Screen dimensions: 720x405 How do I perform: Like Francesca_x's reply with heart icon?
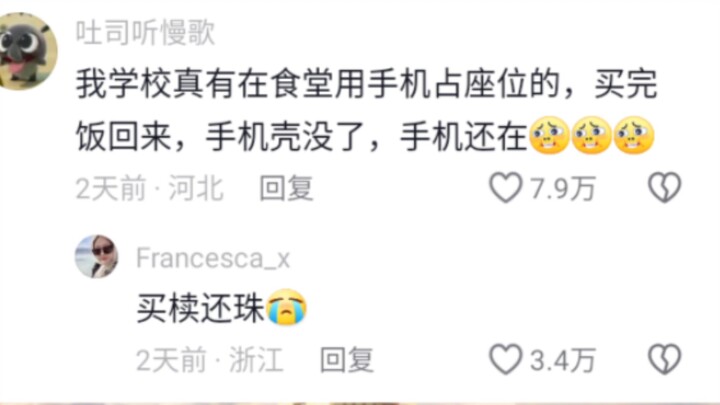pos(506,359)
